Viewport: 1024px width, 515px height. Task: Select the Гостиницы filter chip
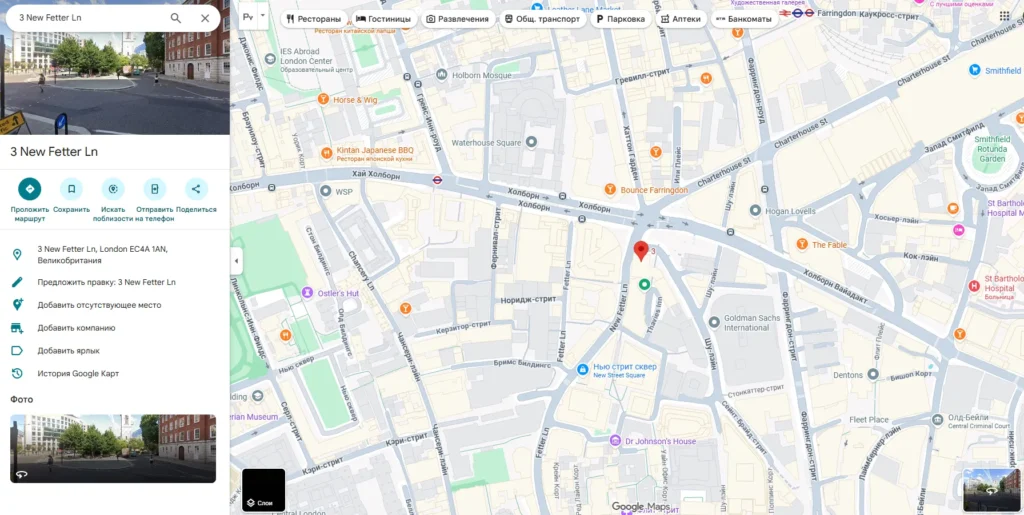point(383,19)
